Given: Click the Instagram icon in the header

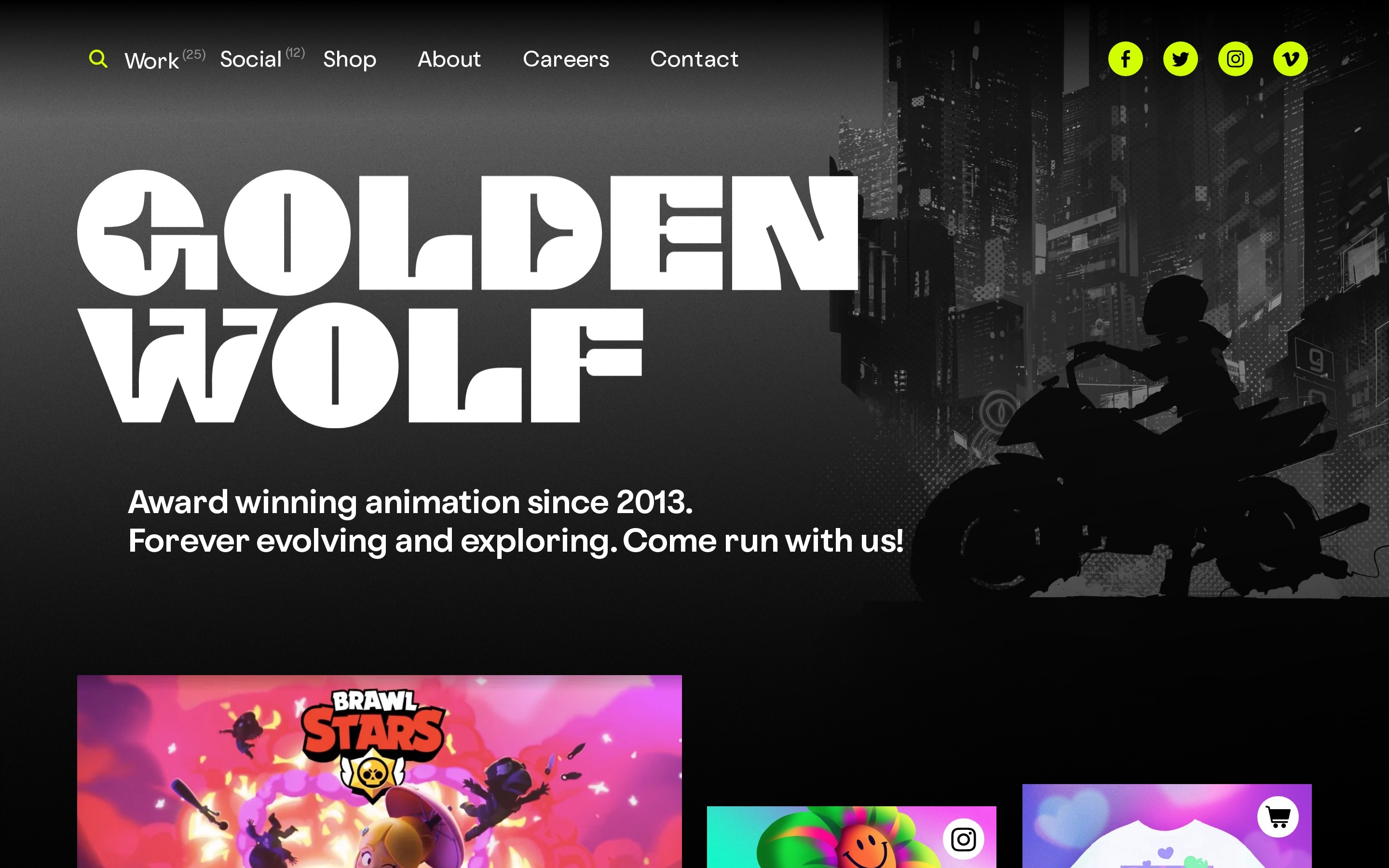Looking at the screenshot, I should [1235, 58].
